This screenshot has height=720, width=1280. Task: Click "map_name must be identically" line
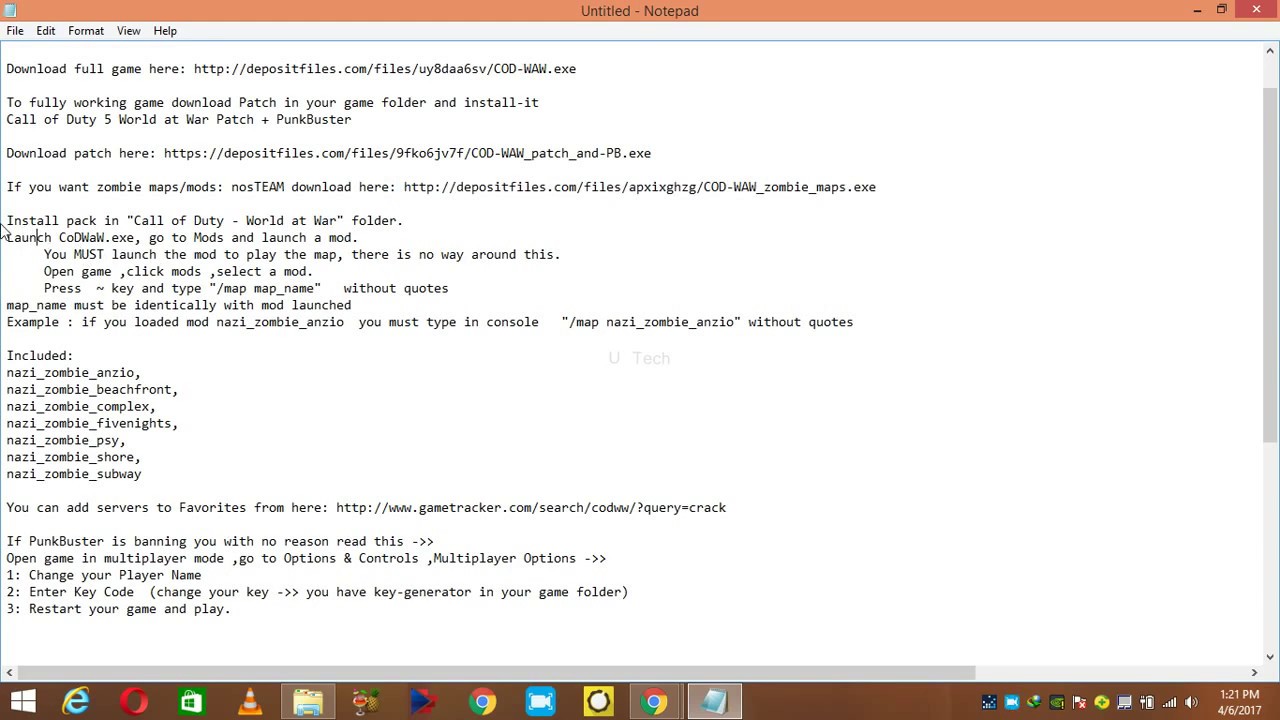click(x=179, y=306)
